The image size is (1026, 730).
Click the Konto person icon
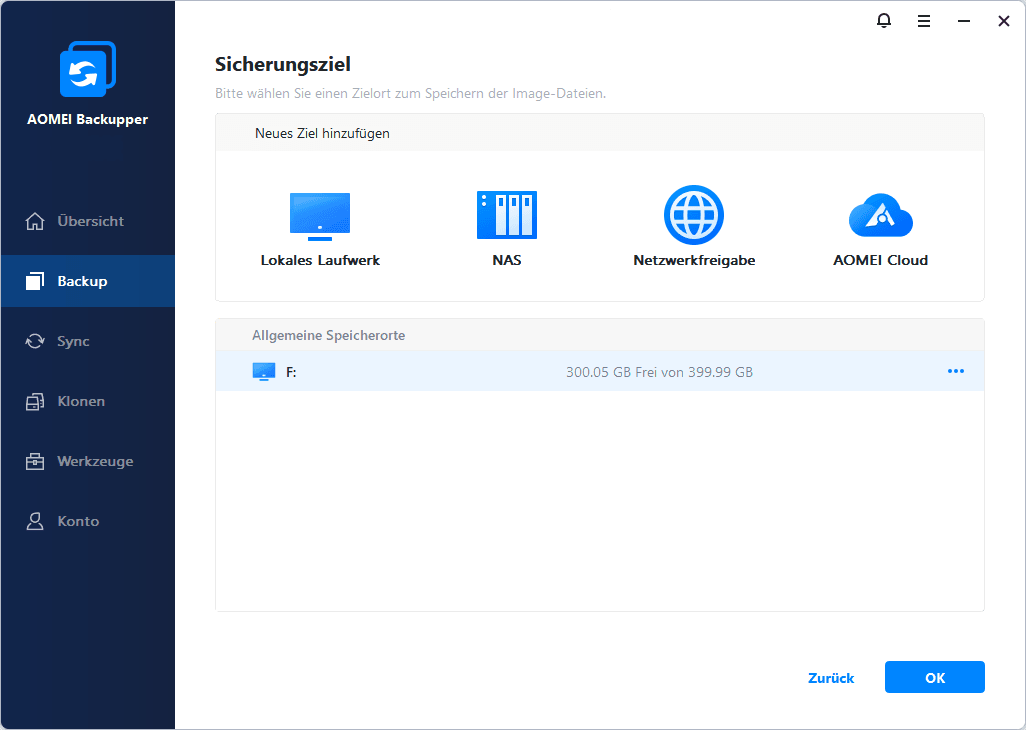[35, 521]
